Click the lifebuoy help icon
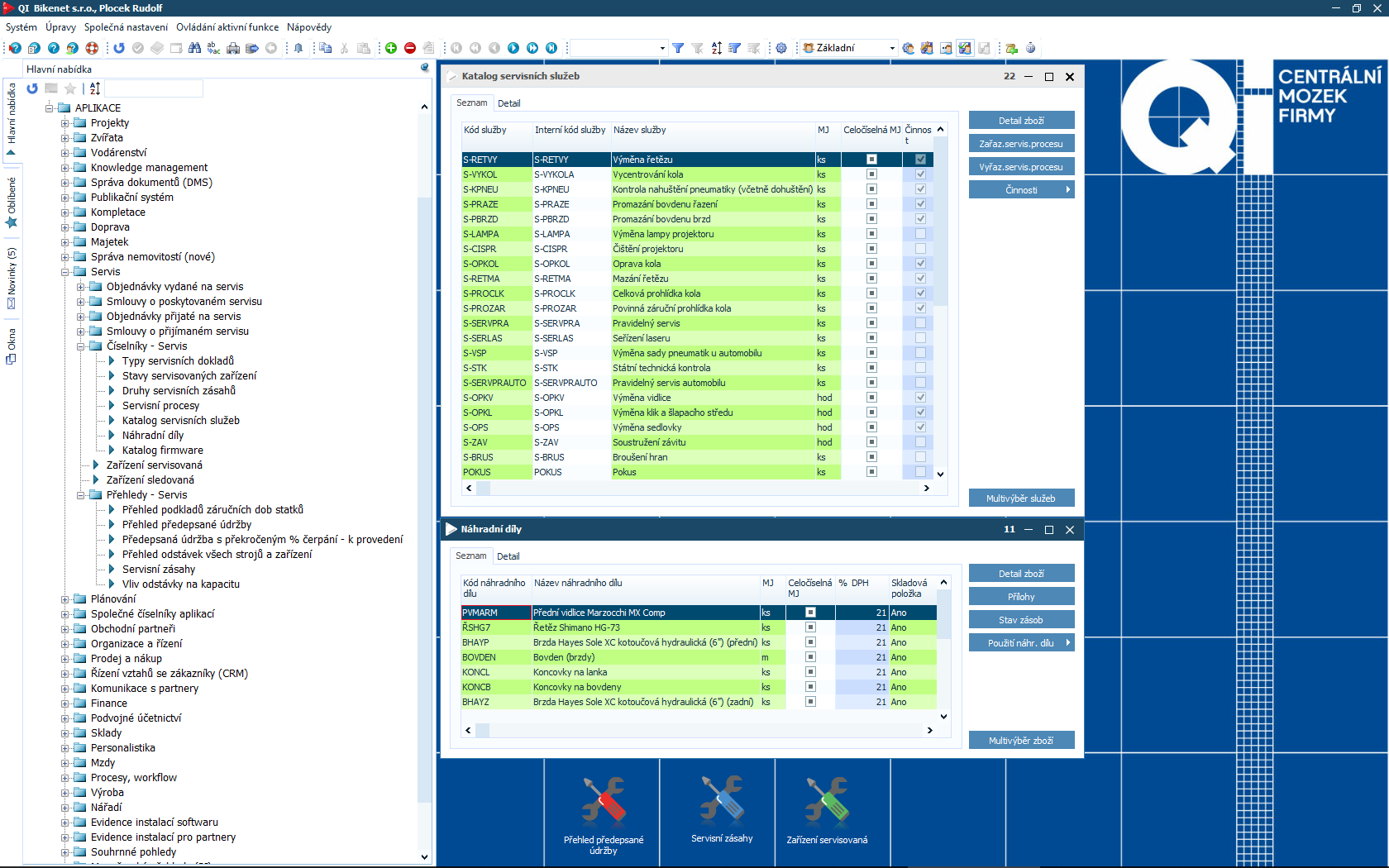1389x868 pixels. [92, 48]
